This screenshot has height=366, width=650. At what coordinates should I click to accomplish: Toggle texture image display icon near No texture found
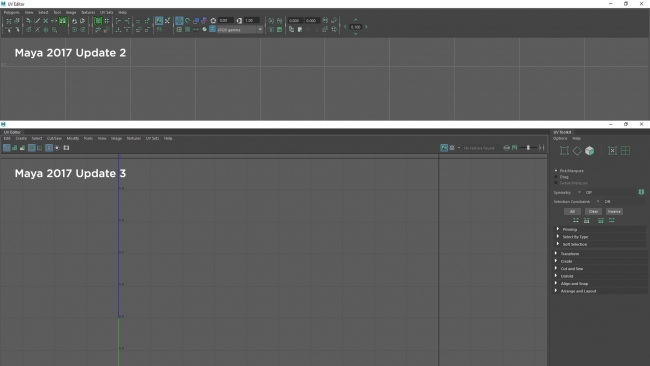pos(444,148)
